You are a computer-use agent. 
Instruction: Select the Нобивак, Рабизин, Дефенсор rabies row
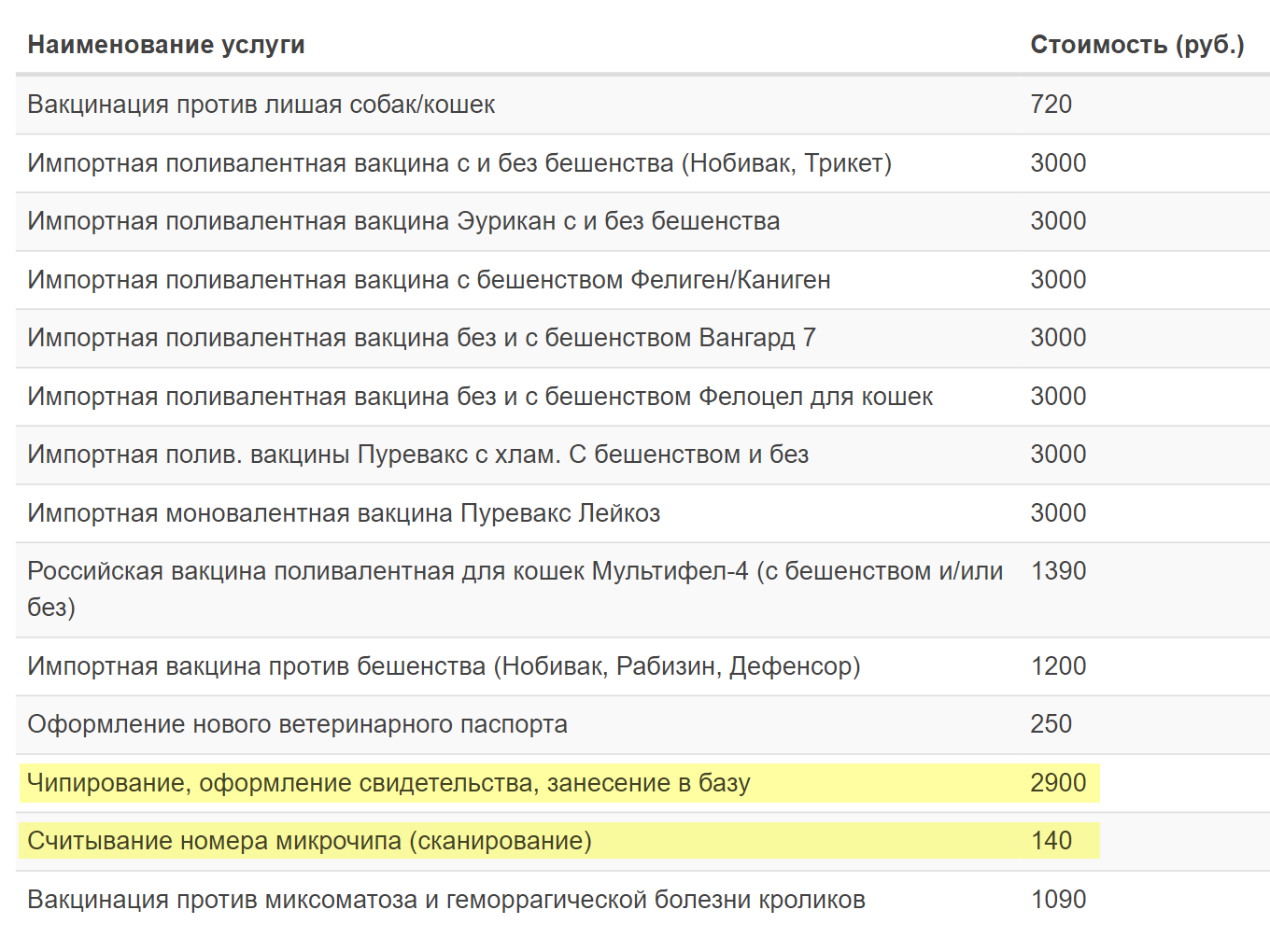click(x=444, y=666)
